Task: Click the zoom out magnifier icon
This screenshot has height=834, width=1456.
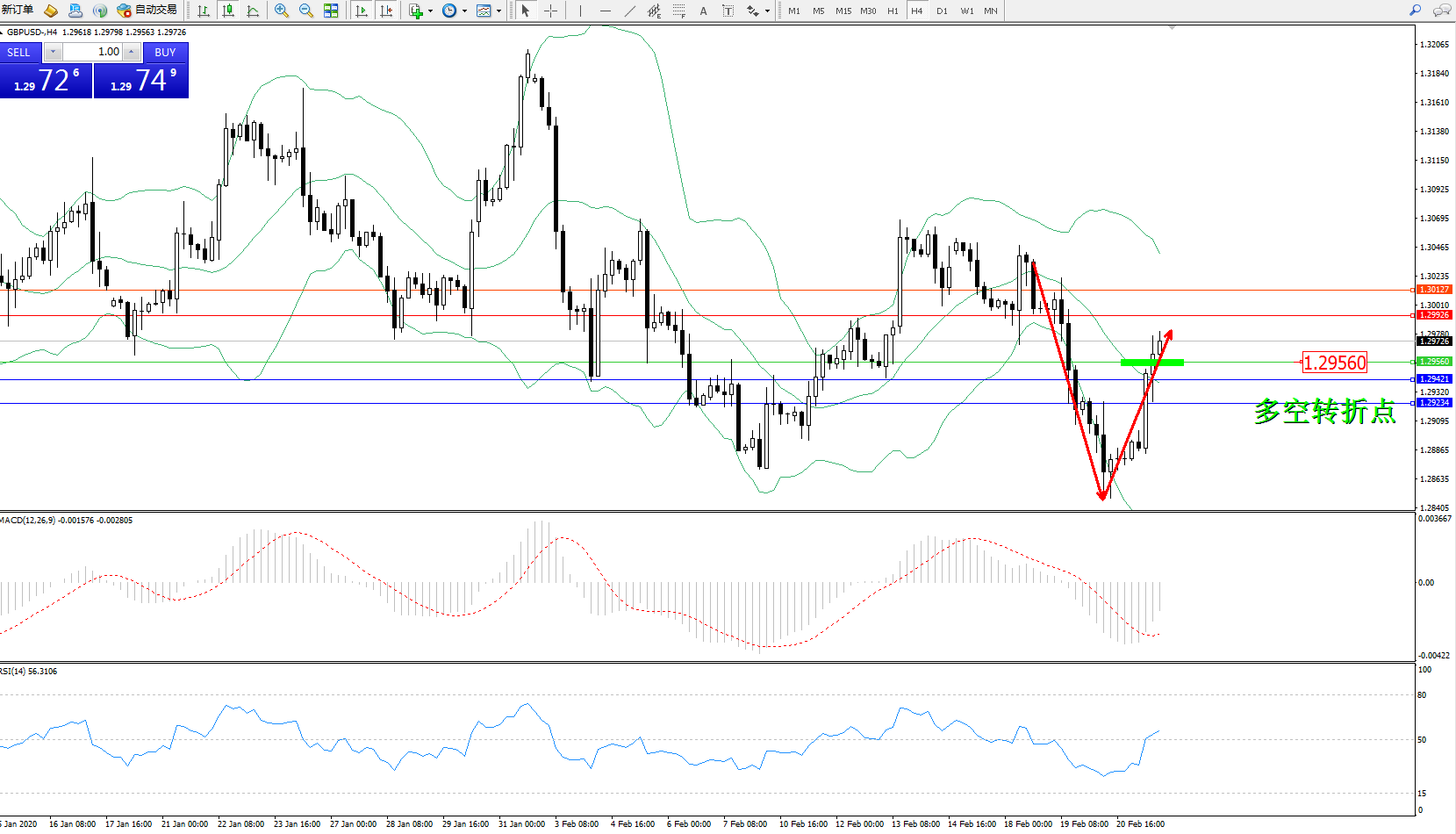Action: (306, 11)
